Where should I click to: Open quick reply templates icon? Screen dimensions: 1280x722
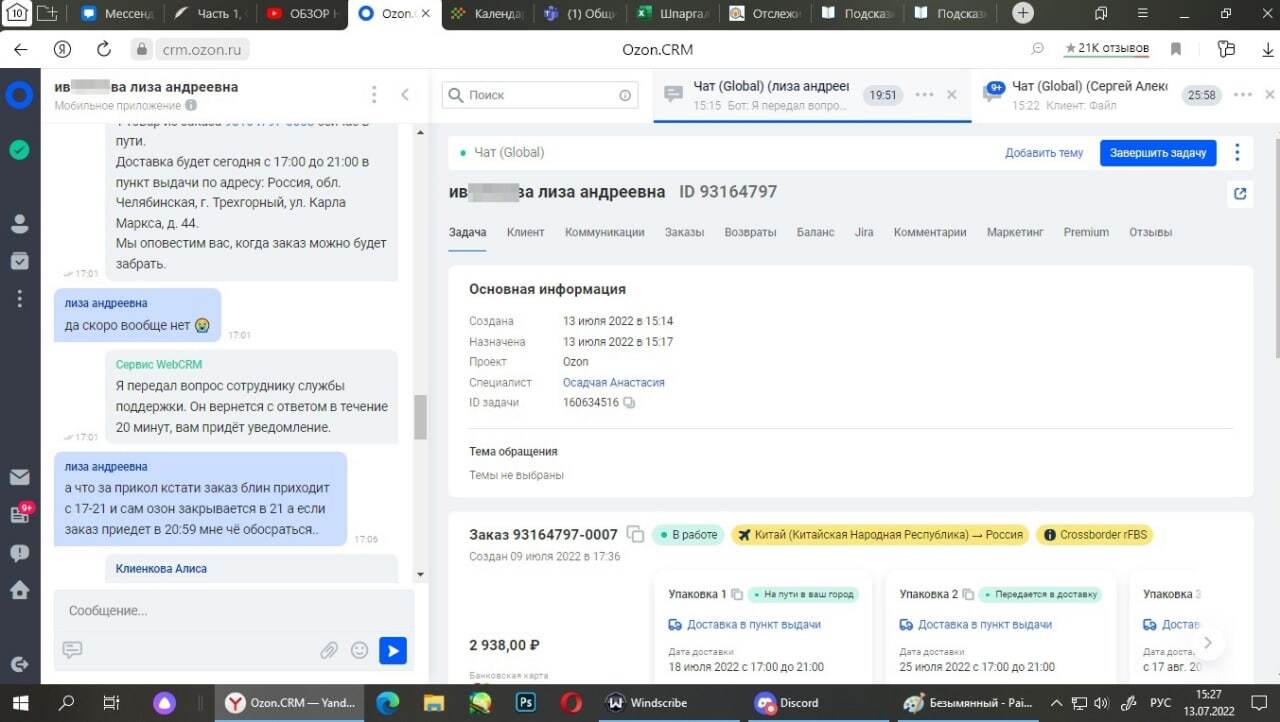click(x=72, y=650)
